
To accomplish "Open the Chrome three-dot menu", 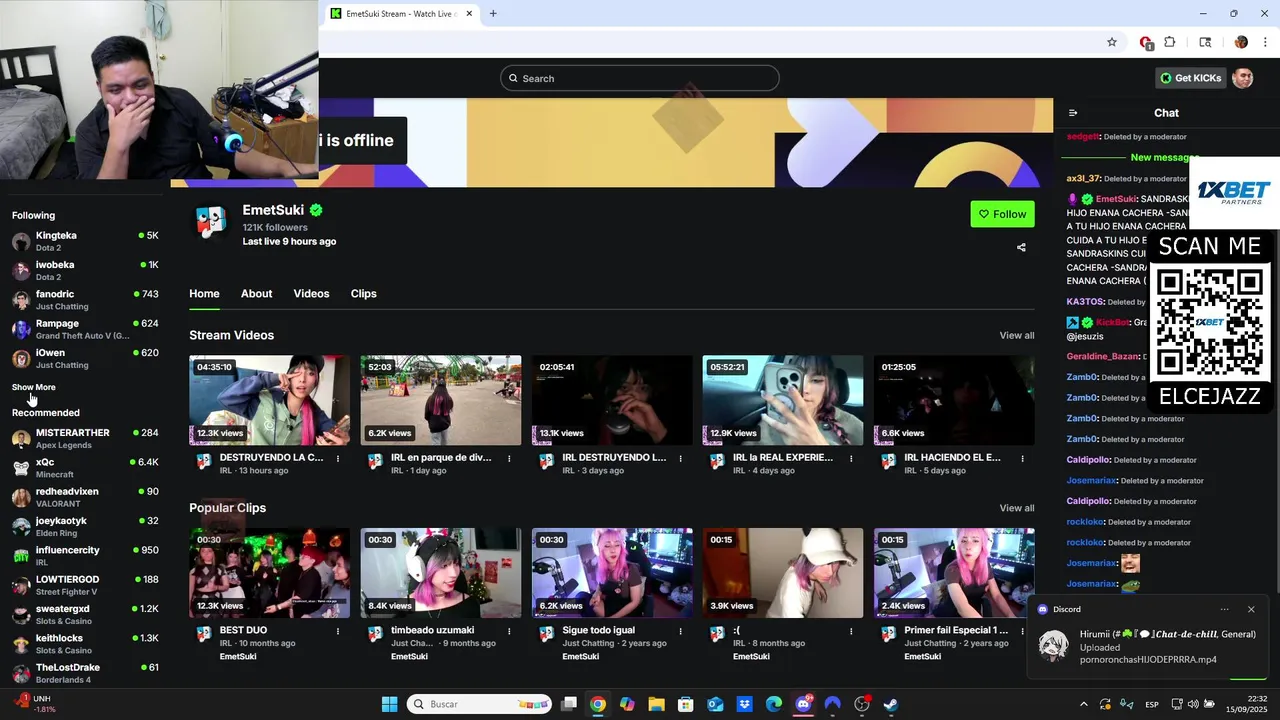I will (x=1265, y=42).
